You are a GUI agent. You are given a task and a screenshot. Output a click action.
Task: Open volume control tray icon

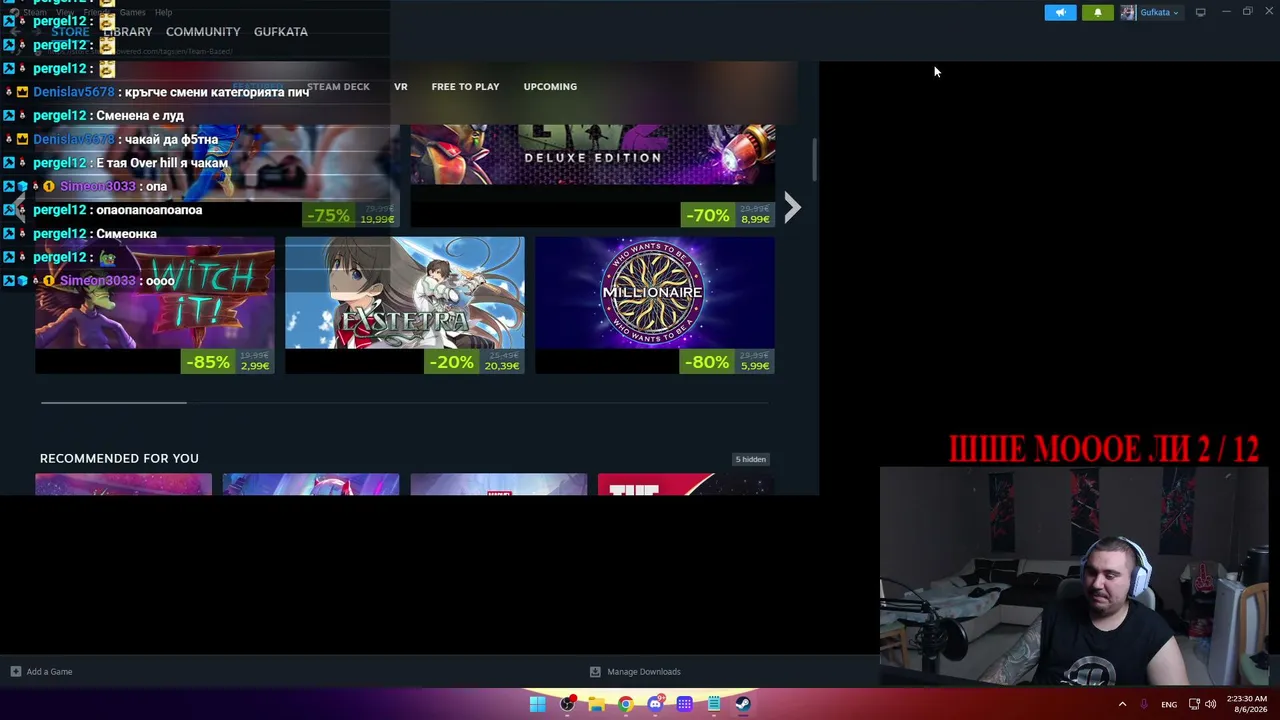pyautogui.click(x=1211, y=704)
